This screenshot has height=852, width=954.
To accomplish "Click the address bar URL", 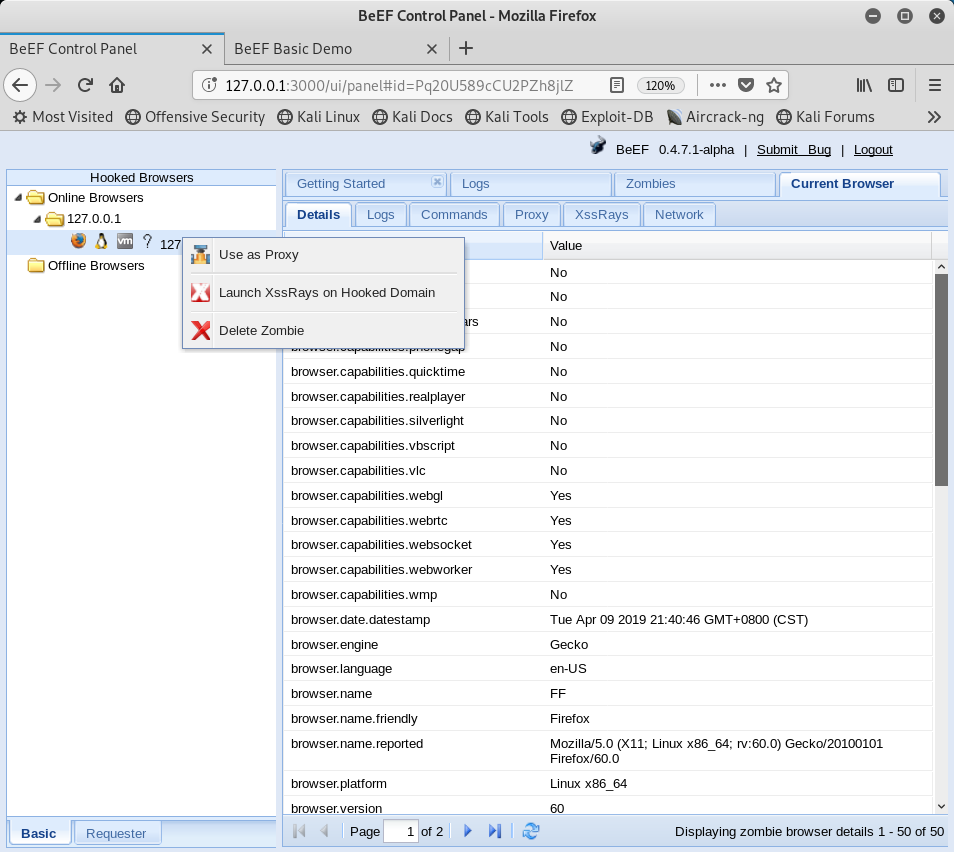I will 399,85.
